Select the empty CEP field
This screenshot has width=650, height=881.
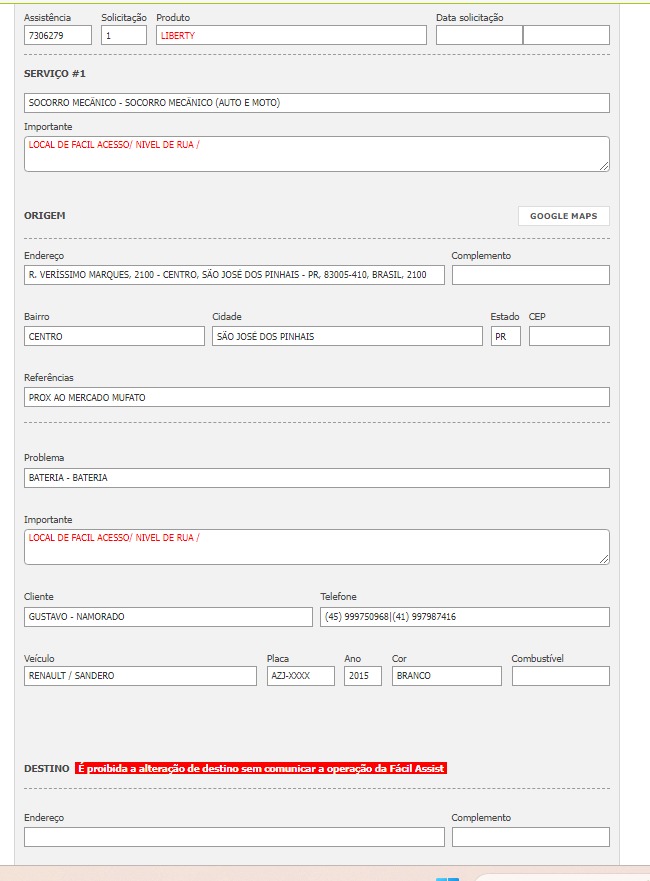[568, 337]
